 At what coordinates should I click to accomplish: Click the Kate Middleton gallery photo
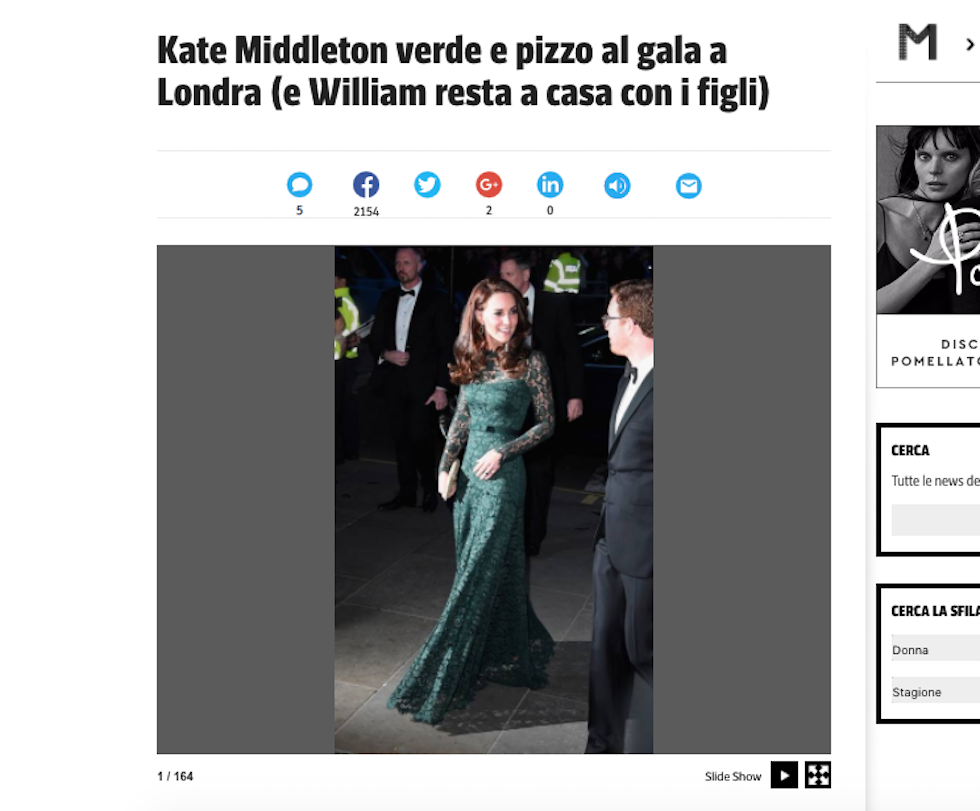point(494,499)
